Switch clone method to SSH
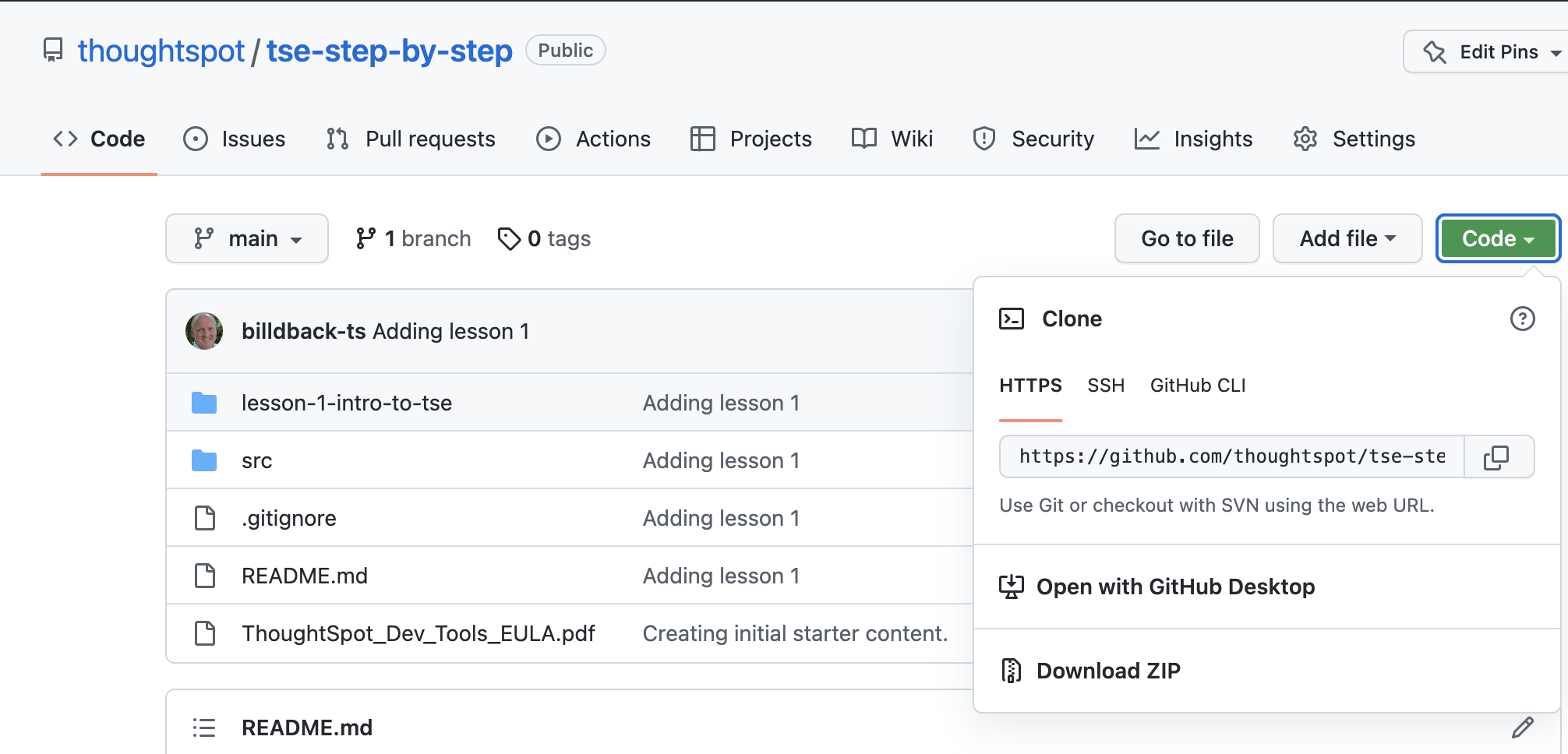Screen dimensions: 1568x754 (1106, 385)
